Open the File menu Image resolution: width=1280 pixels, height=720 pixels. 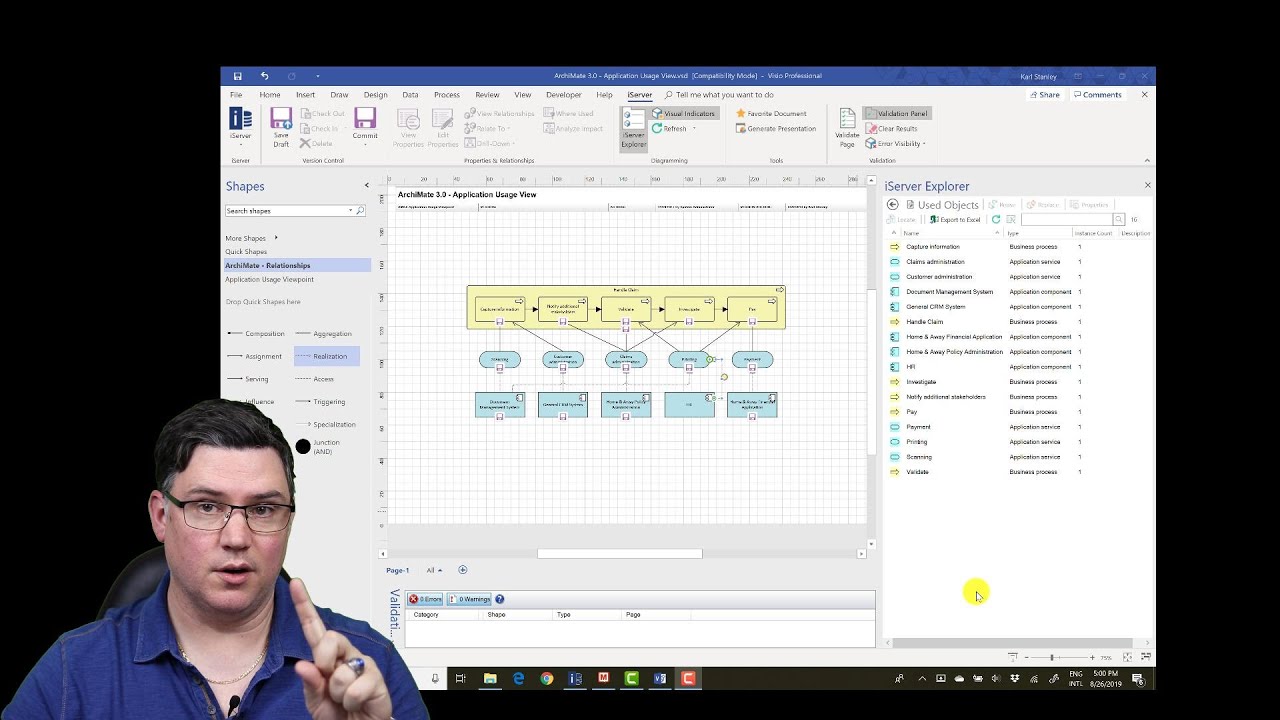tap(236, 95)
